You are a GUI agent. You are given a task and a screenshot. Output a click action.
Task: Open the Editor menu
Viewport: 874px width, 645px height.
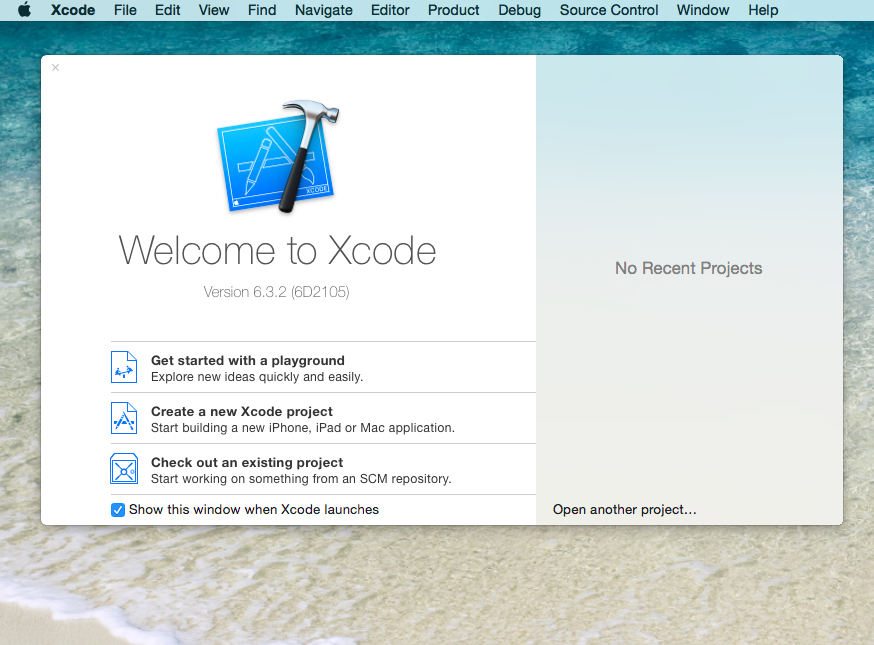click(x=390, y=10)
